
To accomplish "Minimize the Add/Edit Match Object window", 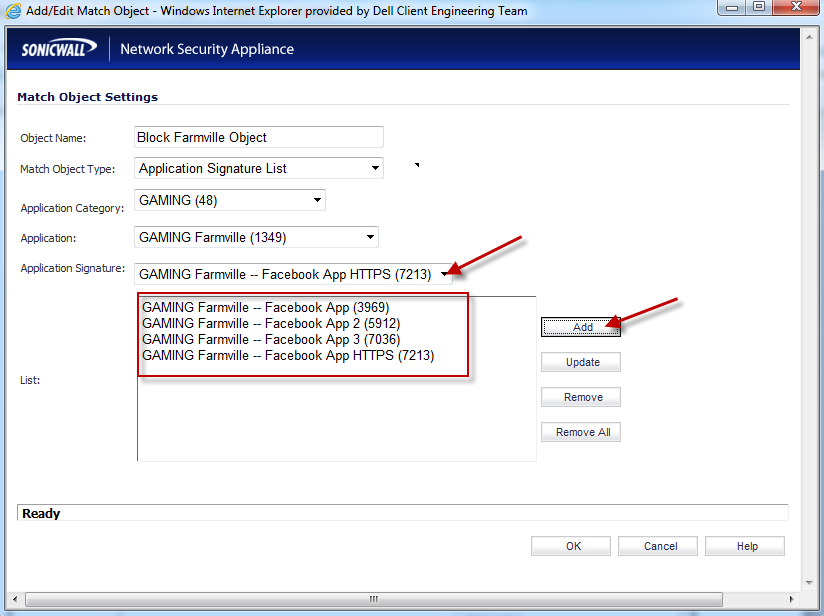I will (x=732, y=7).
